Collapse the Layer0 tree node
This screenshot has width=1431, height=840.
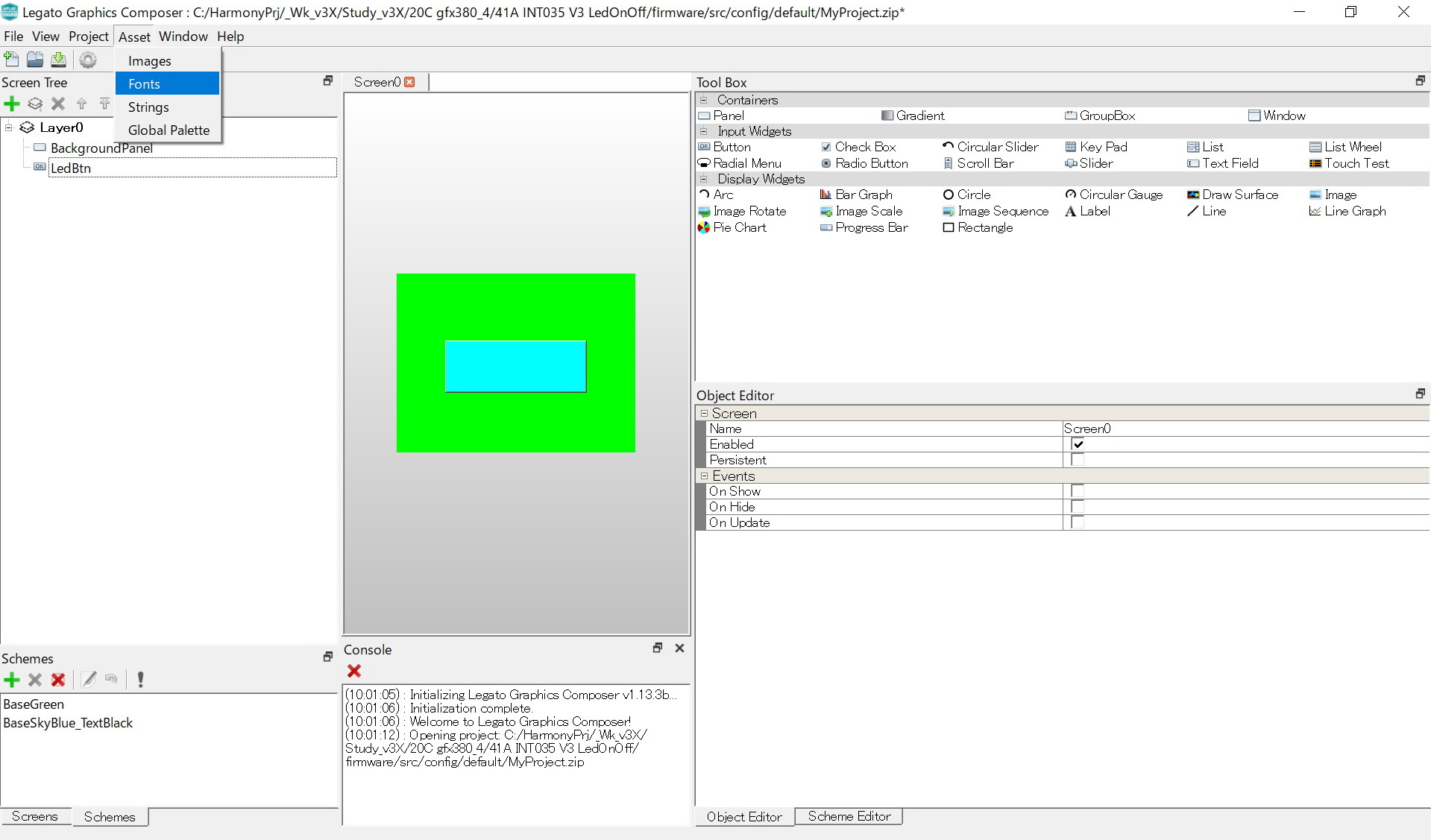(9, 127)
